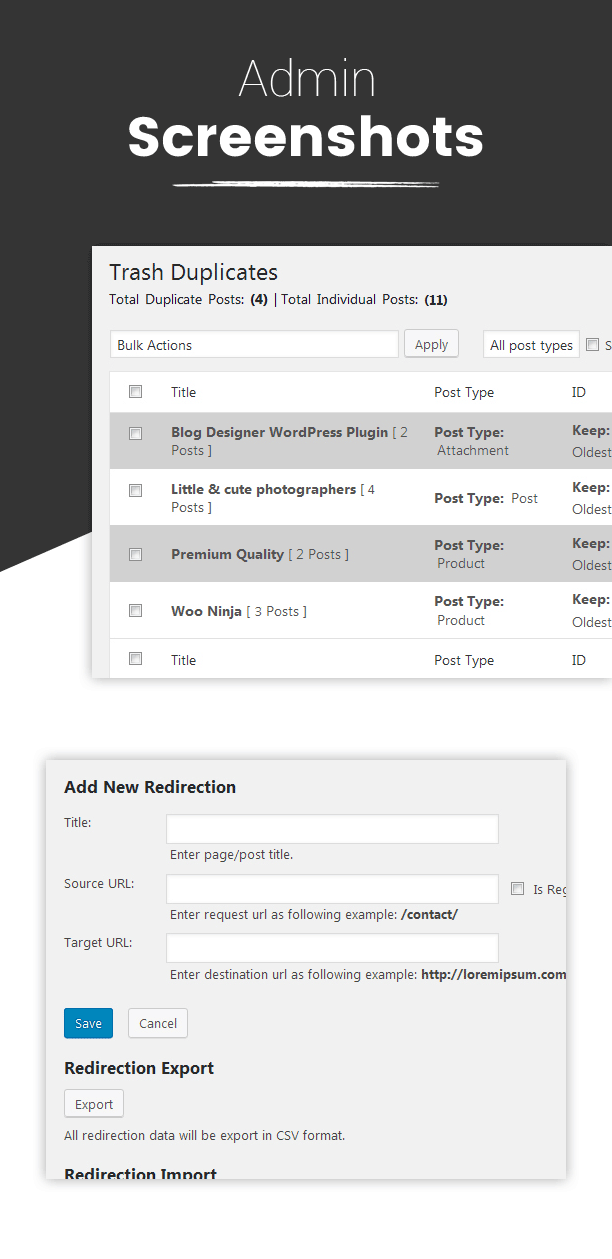Cancel the Add New Redirection form
This screenshot has width=612, height=1259.
click(x=157, y=1023)
